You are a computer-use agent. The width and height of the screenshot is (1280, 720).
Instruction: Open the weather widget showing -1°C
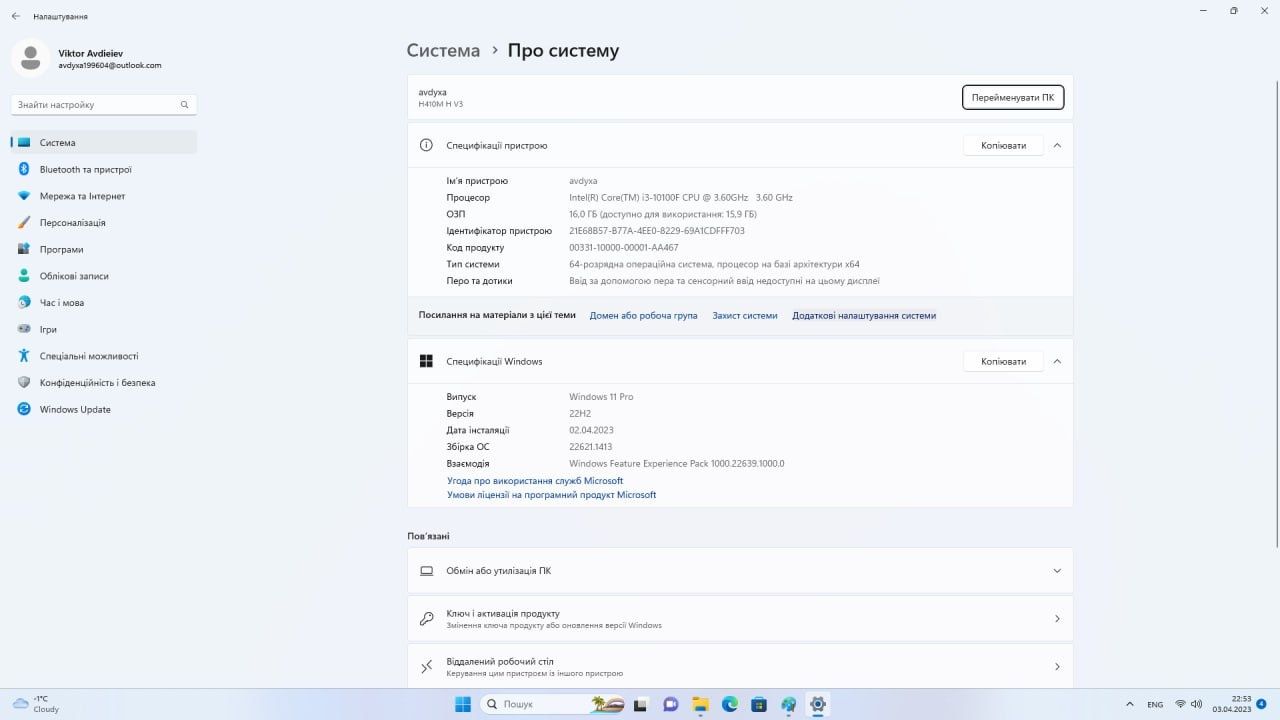[36, 704]
